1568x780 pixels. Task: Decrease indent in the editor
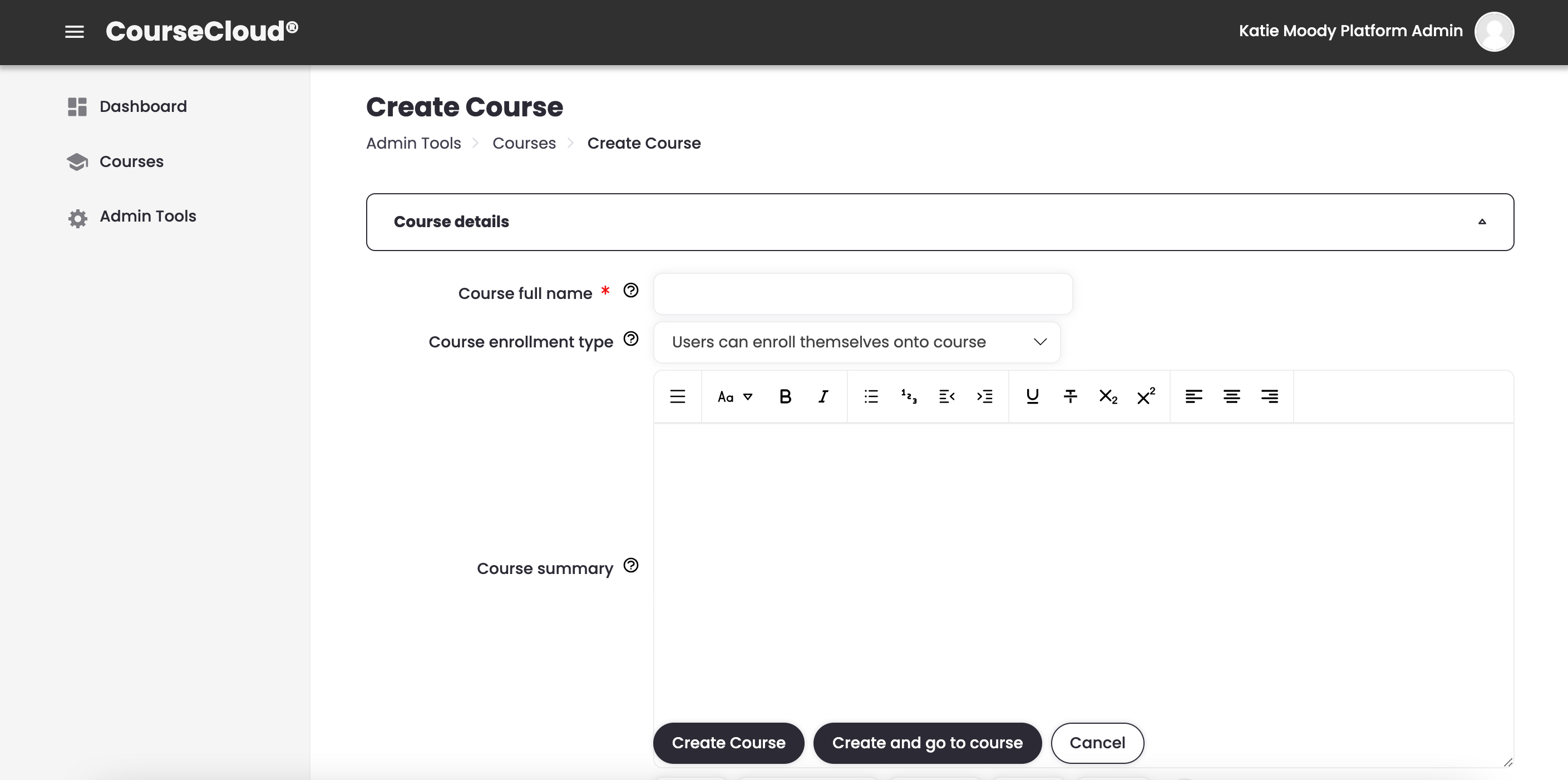[x=946, y=396]
